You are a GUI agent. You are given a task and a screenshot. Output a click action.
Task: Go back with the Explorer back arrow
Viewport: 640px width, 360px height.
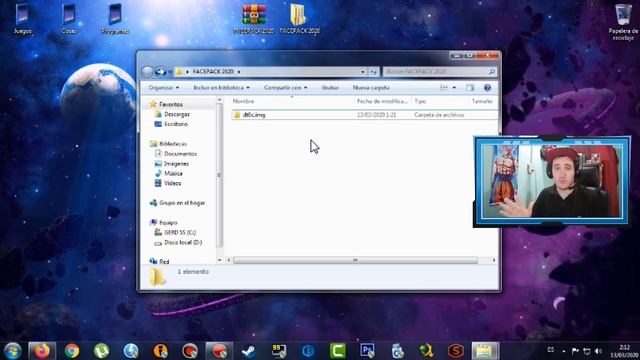pyautogui.click(x=147, y=72)
